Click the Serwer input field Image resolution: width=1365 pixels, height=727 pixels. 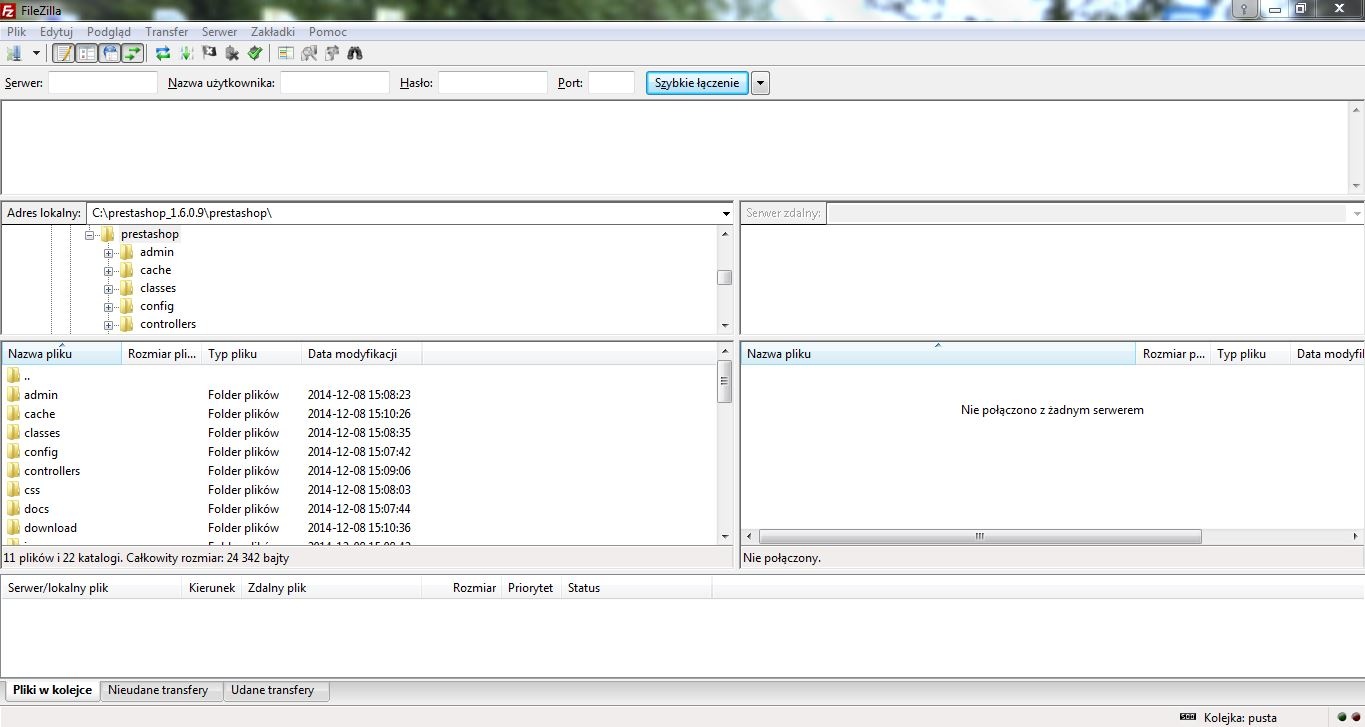(x=103, y=83)
